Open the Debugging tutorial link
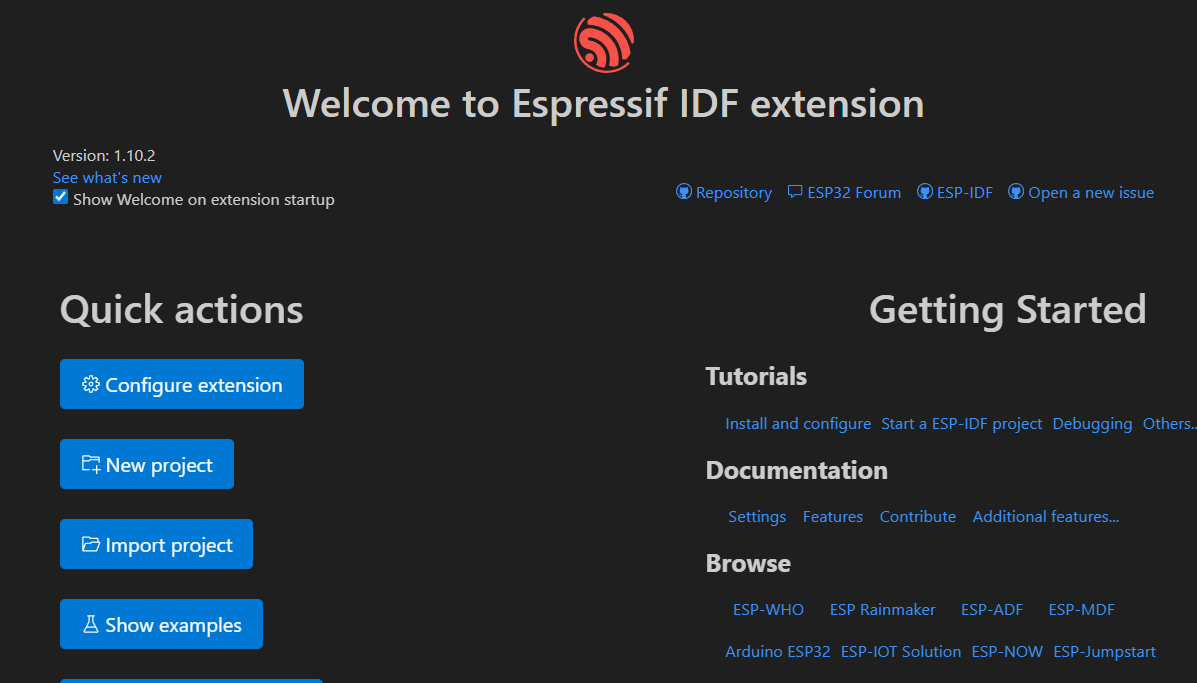 1092,424
